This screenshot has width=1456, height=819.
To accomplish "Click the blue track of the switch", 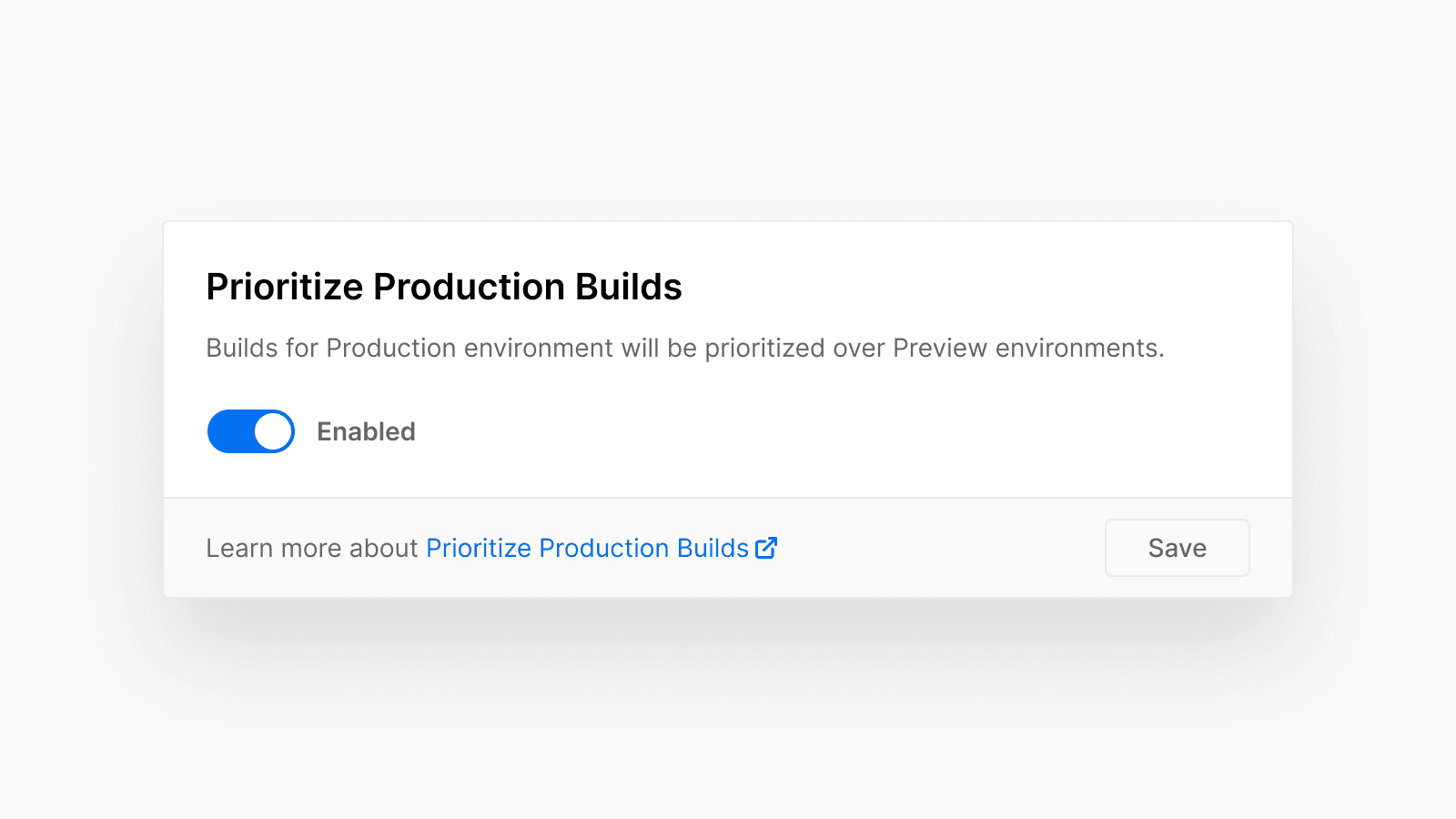I will point(229,431).
